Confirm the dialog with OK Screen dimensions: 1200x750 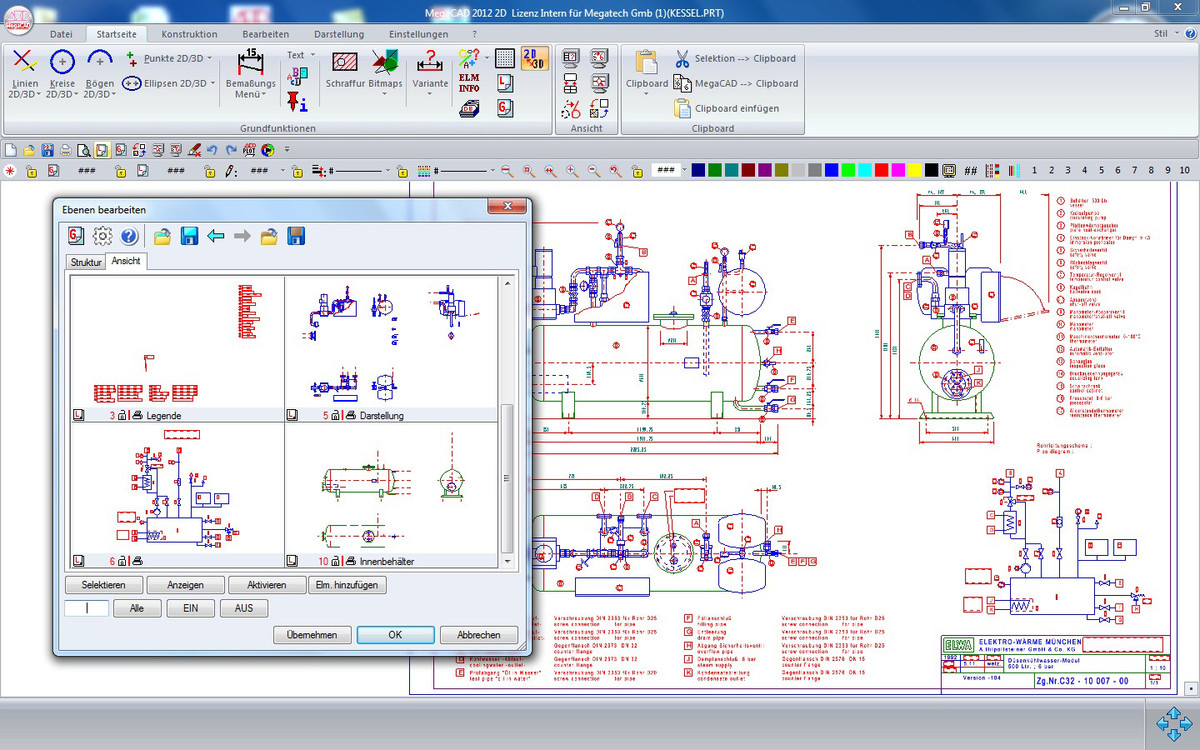click(395, 635)
